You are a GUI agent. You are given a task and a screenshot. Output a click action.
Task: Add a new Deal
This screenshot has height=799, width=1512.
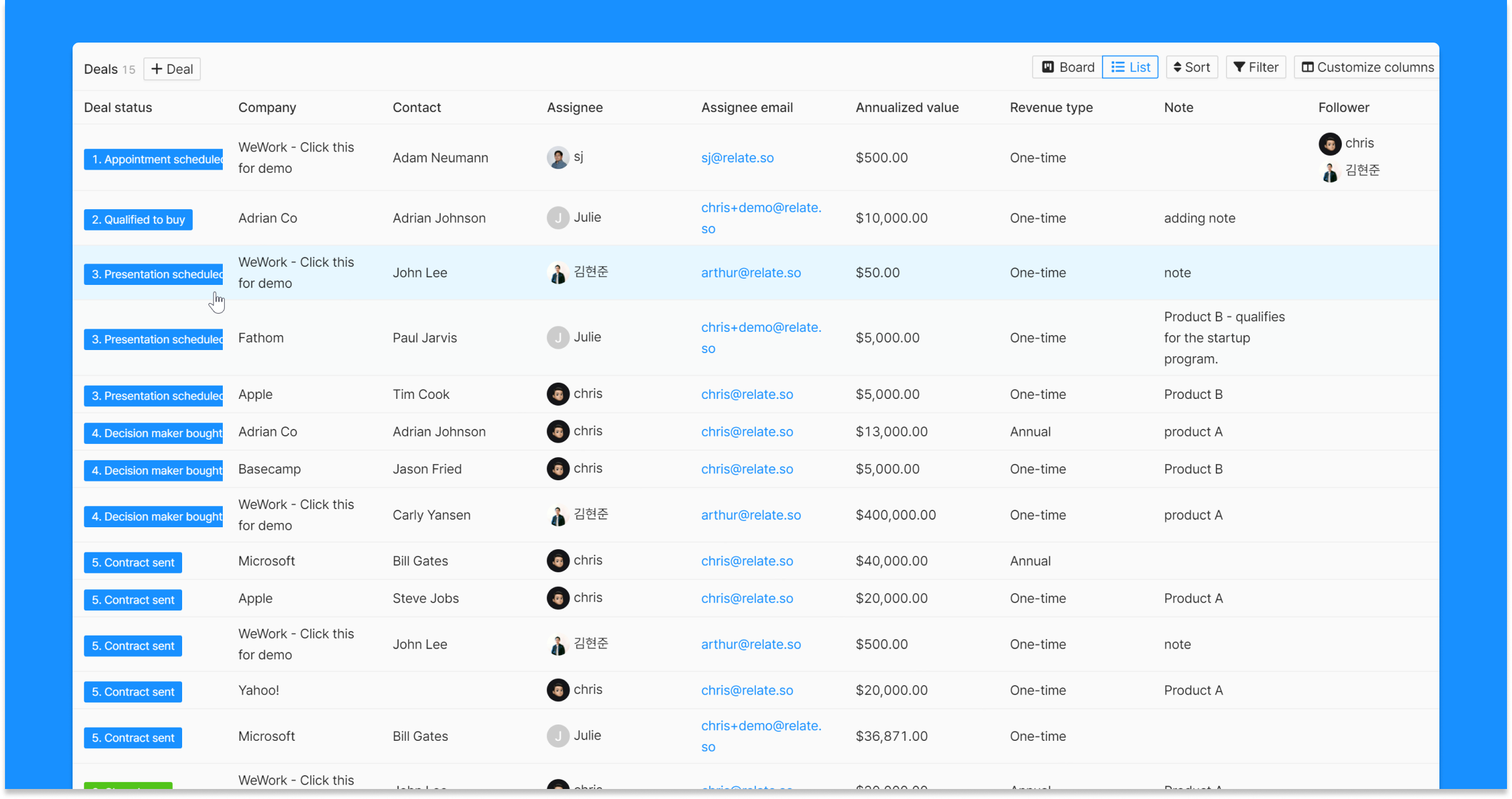pyautogui.click(x=172, y=69)
